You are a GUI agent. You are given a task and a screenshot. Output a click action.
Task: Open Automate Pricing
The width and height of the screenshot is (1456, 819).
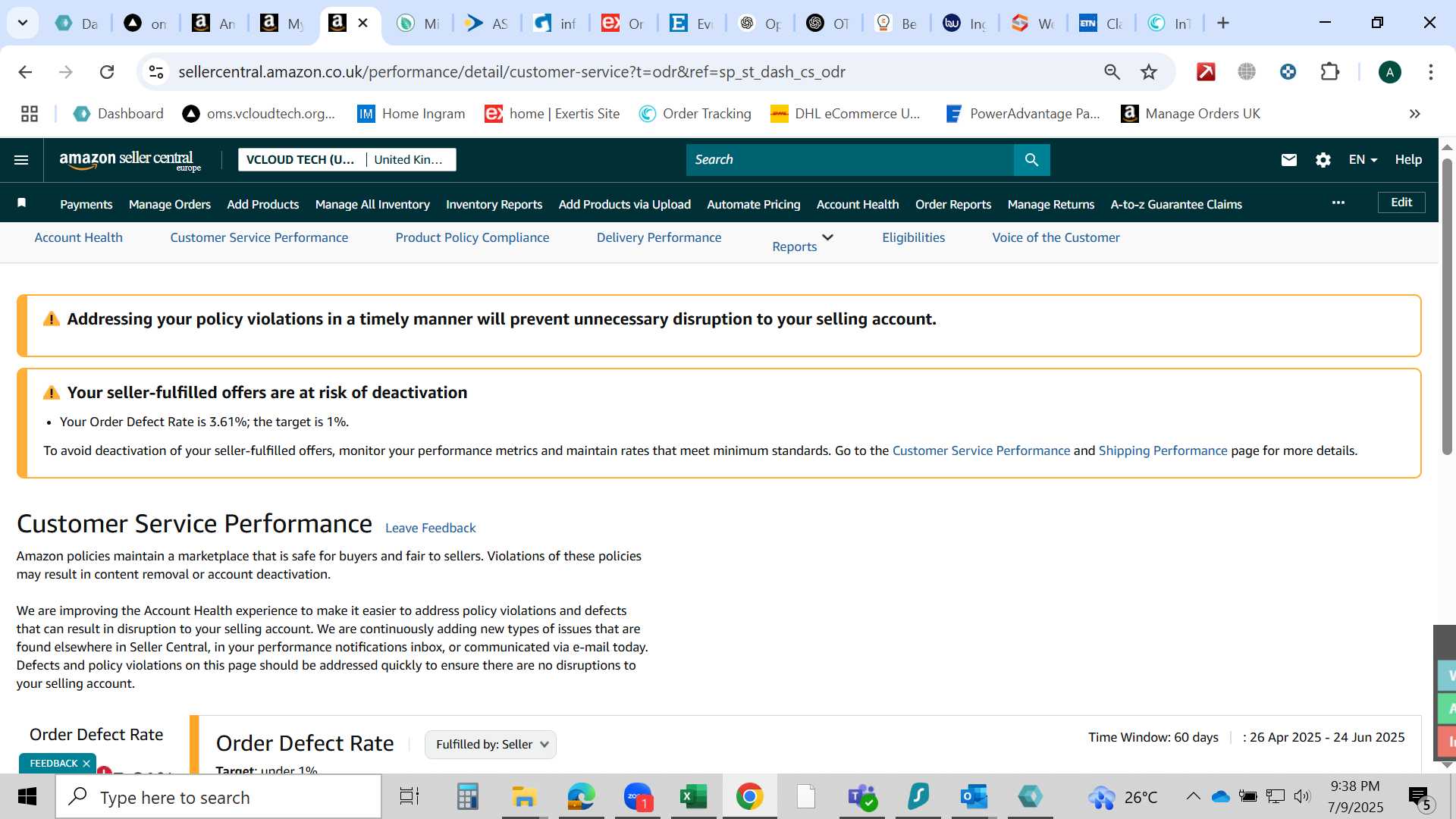click(754, 204)
